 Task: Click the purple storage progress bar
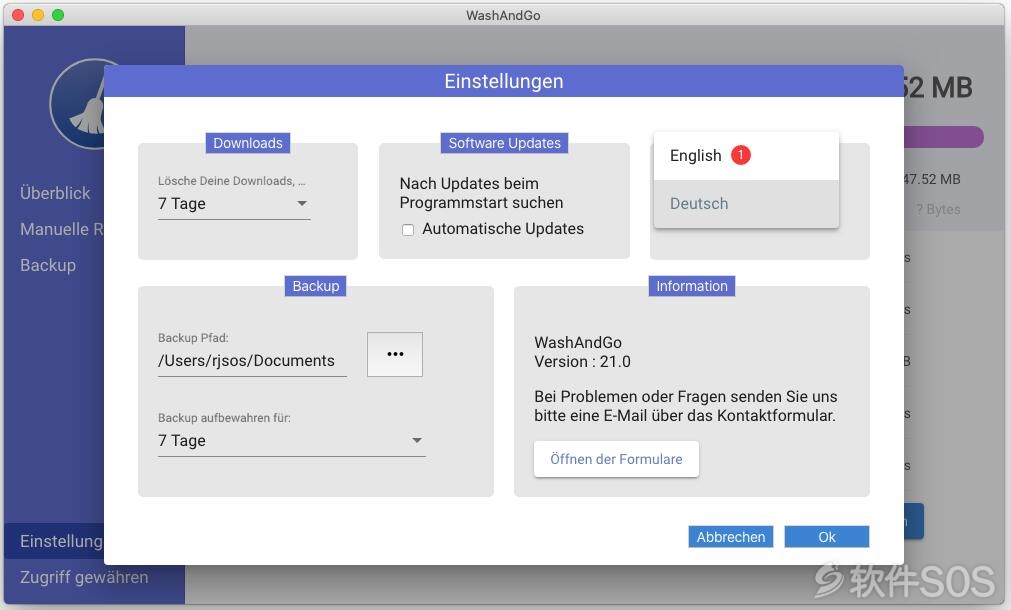[943, 137]
